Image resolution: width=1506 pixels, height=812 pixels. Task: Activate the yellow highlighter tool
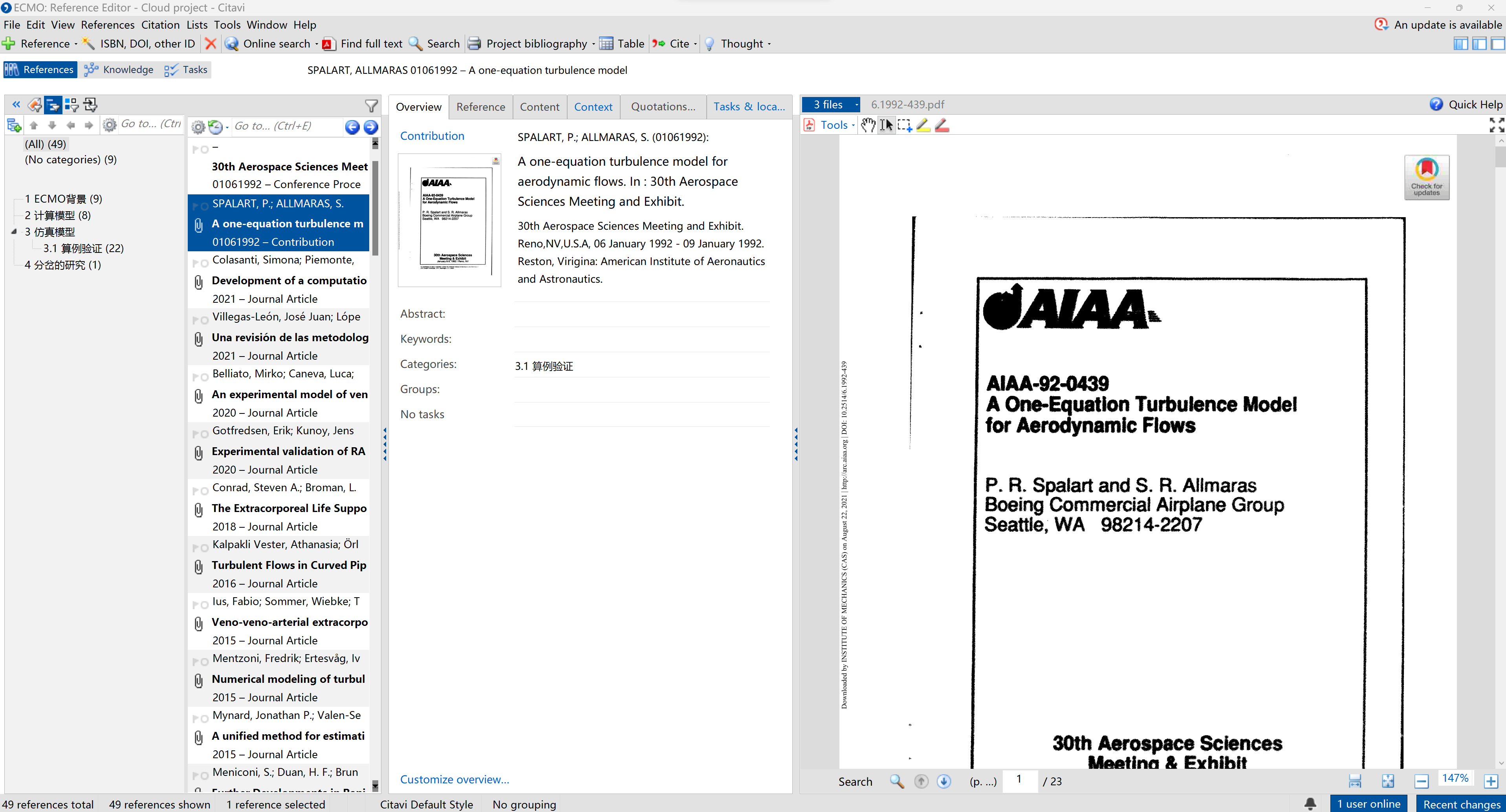923,125
